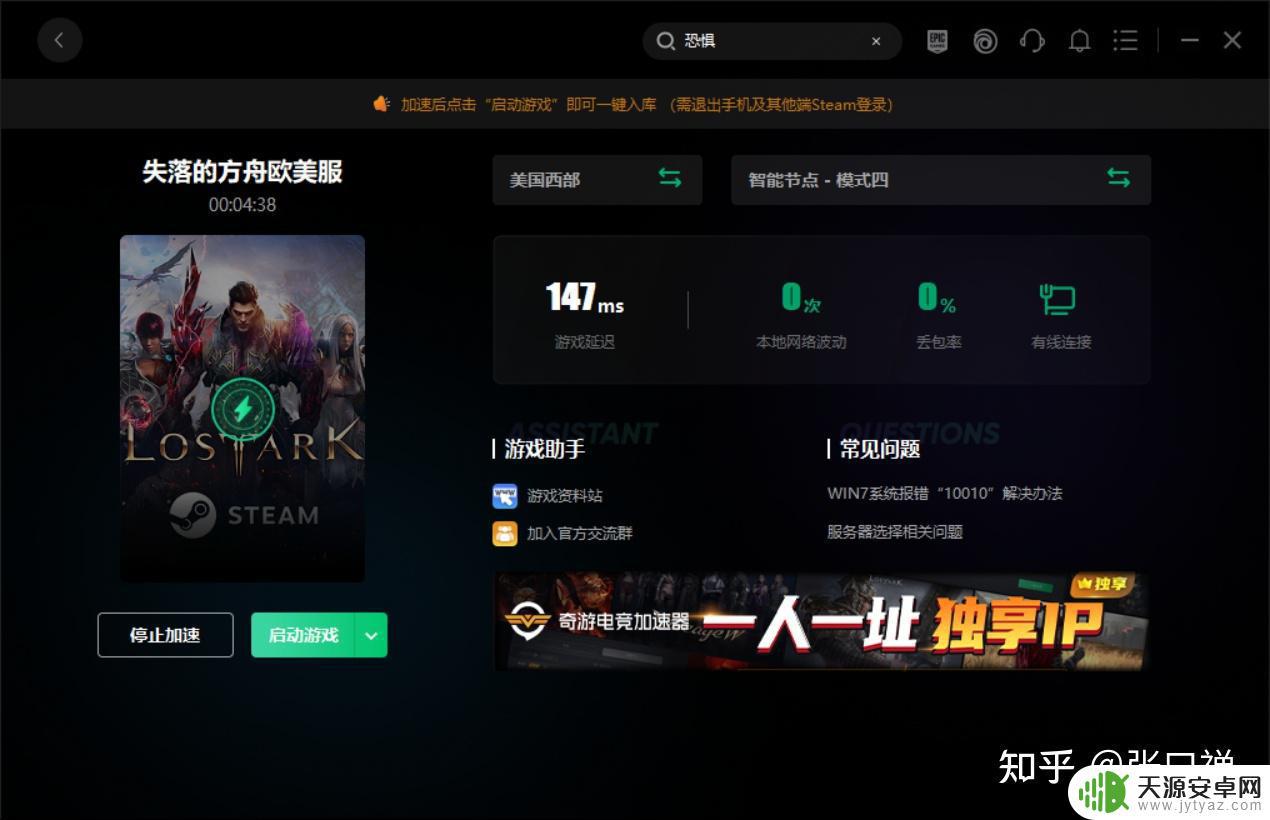Change node 智能节点 - 模式四
The height and width of the screenshot is (820, 1270).
click(941, 180)
